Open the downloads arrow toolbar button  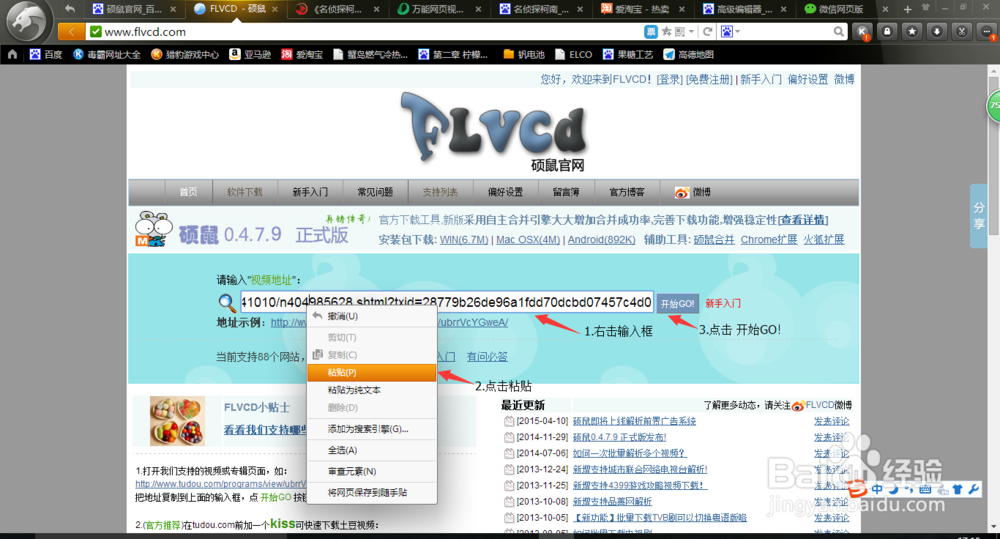(937, 31)
